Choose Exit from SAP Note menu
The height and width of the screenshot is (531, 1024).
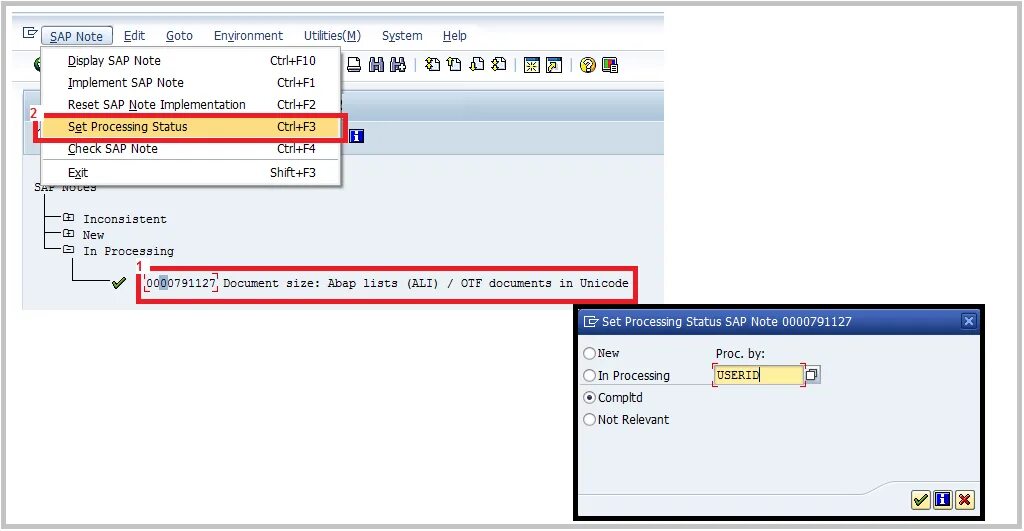(x=191, y=173)
